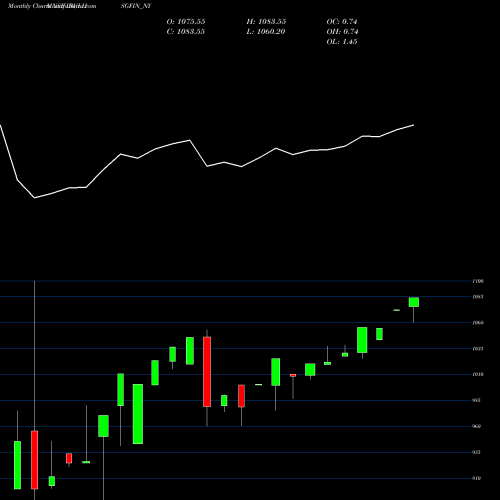Click the close price value C: 1083.55
The image size is (500, 500).
185,32
